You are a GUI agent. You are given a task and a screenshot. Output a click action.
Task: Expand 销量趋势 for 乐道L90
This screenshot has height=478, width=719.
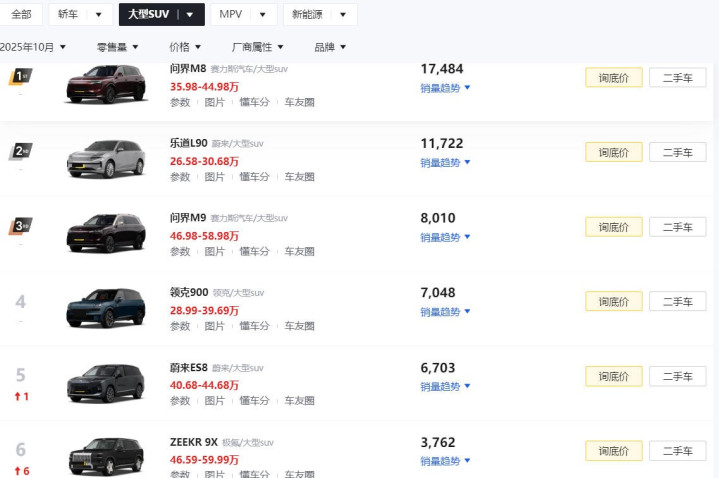[445, 162]
